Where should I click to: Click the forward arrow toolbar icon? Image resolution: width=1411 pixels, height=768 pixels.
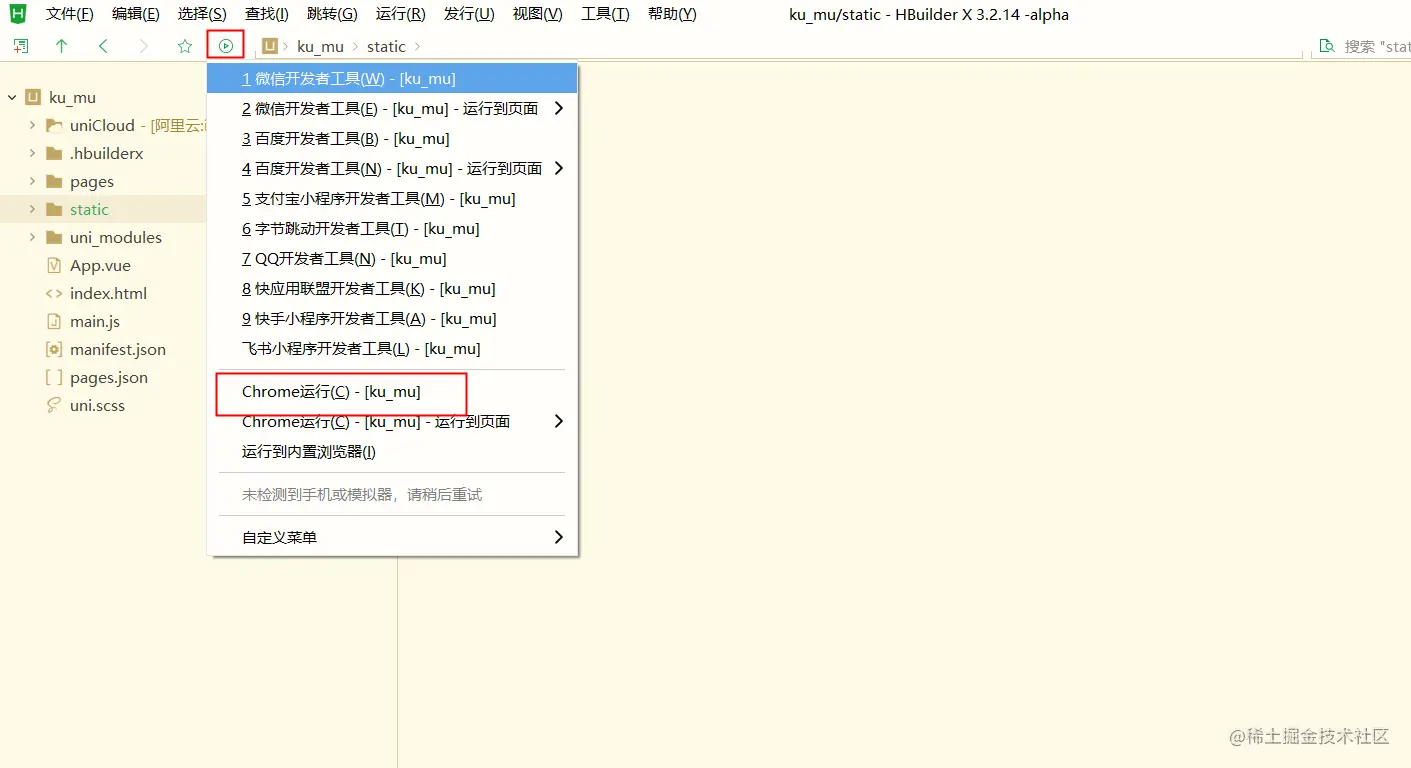(x=144, y=46)
